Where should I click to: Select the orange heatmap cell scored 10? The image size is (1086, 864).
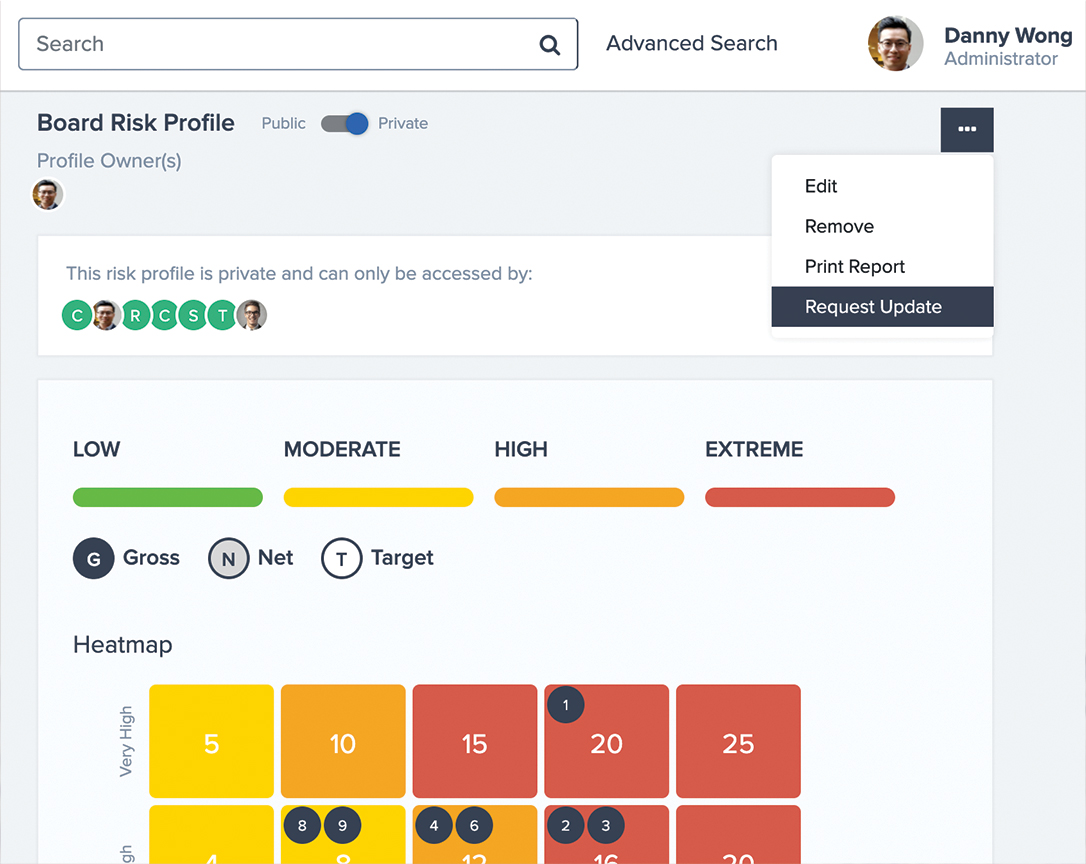[x=343, y=741]
